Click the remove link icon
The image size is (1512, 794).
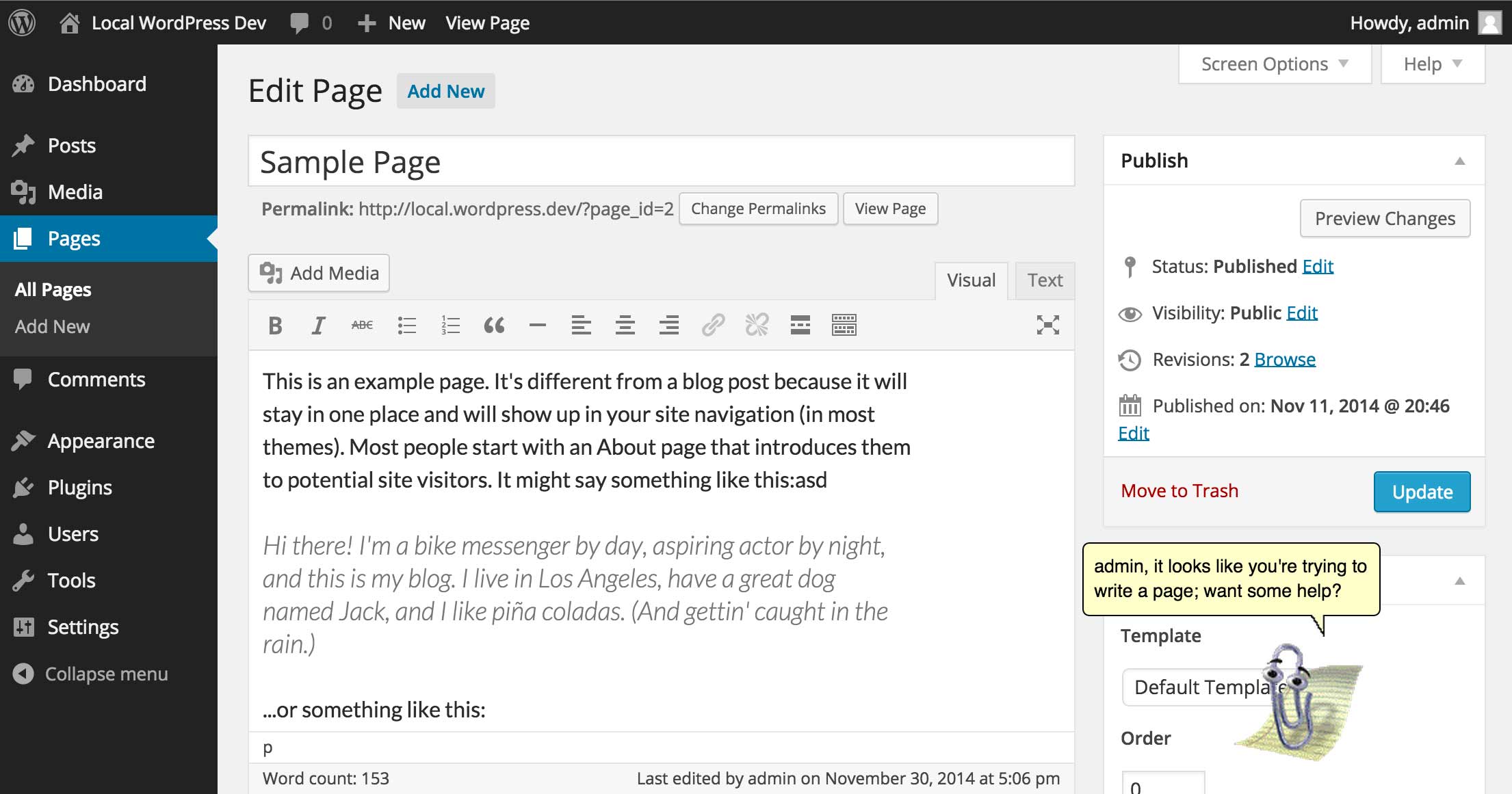pyautogui.click(x=757, y=325)
